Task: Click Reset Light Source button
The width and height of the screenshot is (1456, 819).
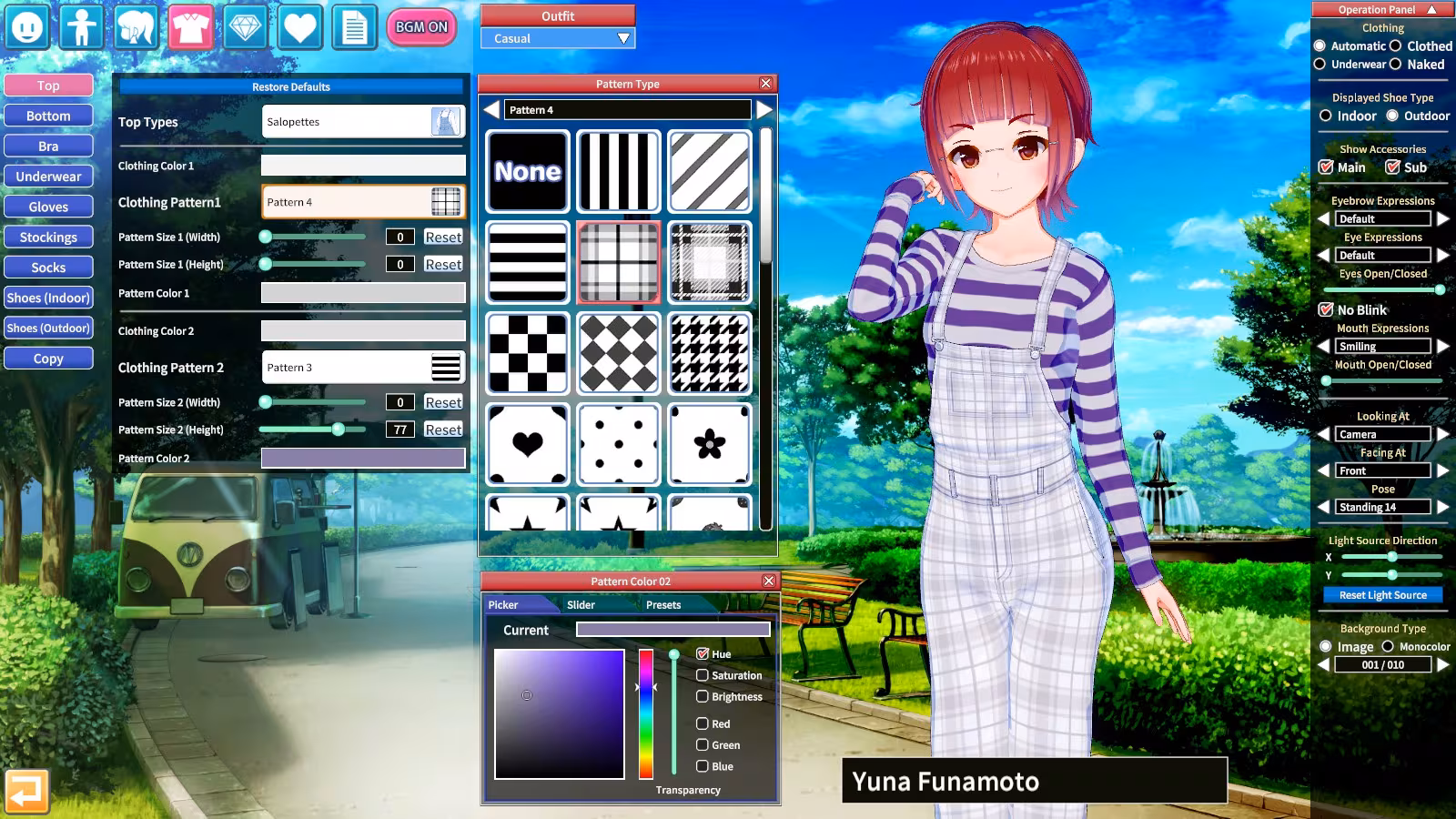Action: (1383, 594)
